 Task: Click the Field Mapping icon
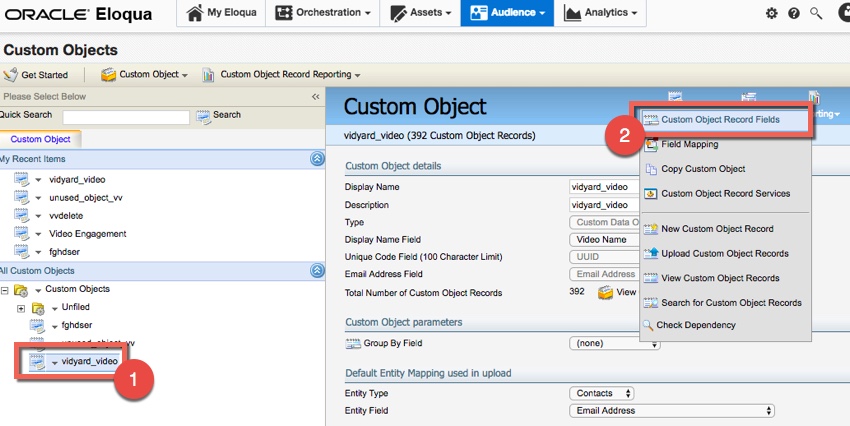(651, 145)
